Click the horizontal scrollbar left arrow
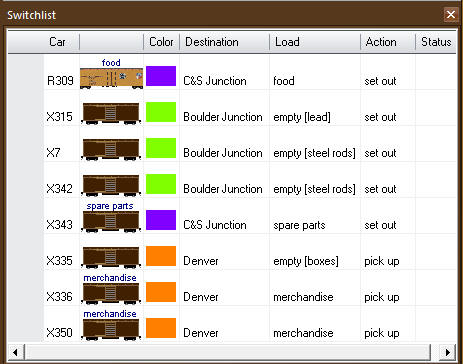 pos(15,352)
